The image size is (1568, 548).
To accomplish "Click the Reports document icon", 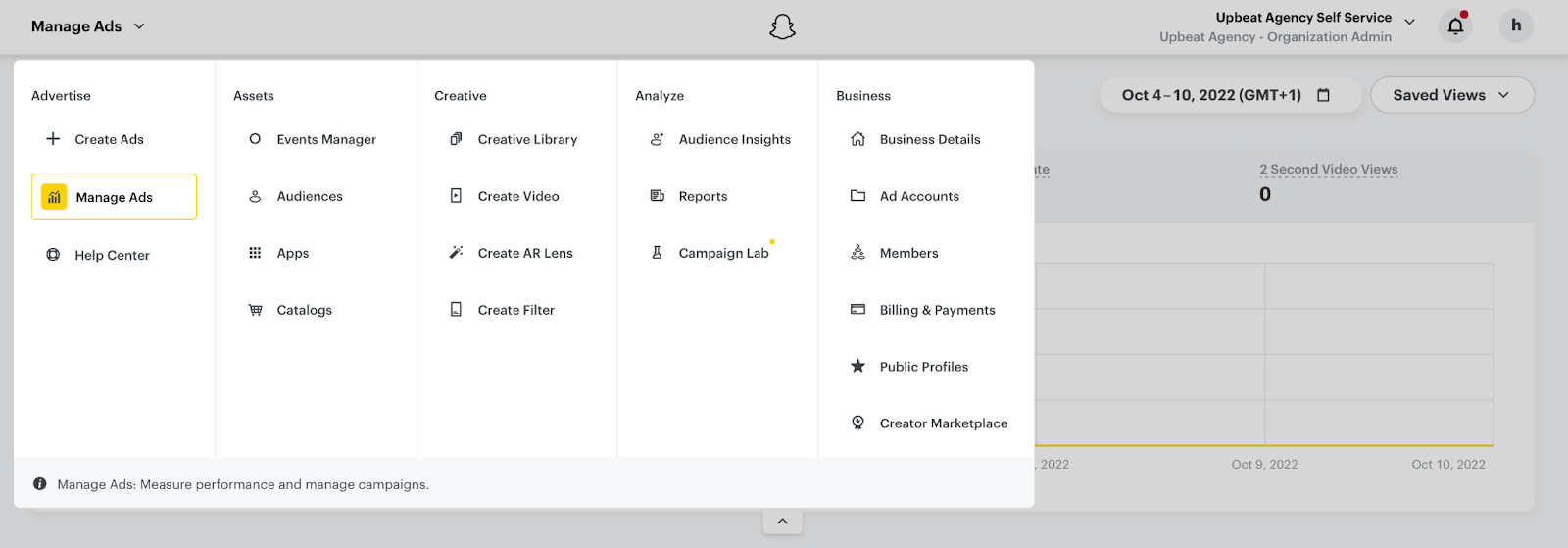I will [x=657, y=196].
